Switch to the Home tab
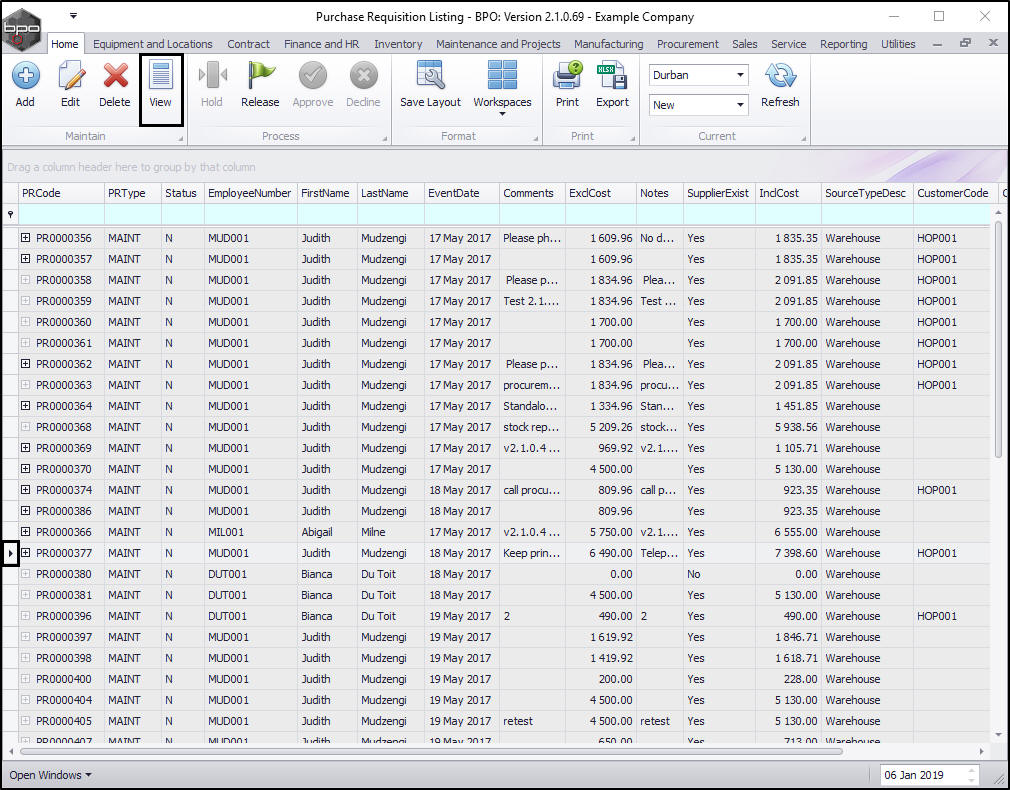This screenshot has width=1010, height=790. (x=65, y=44)
